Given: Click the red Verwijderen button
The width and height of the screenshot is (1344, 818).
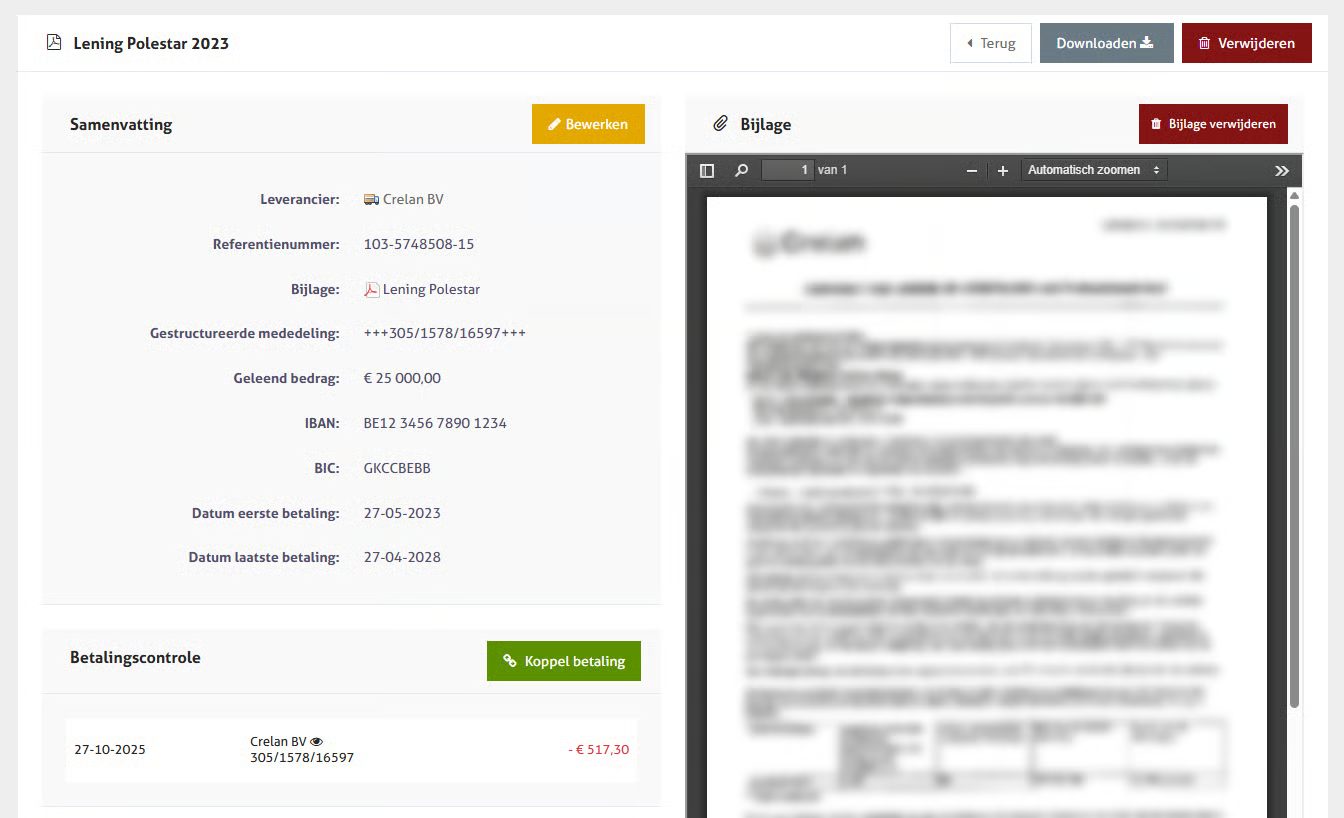Looking at the screenshot, I should coord(1246,43).
